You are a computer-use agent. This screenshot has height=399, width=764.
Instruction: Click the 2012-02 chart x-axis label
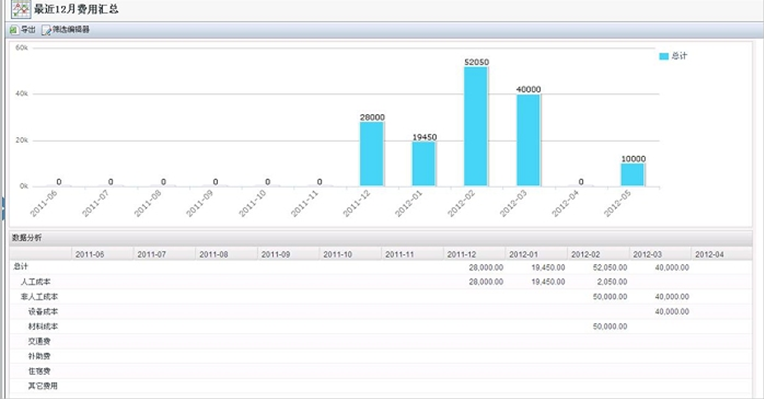click(x=461, y=203)
